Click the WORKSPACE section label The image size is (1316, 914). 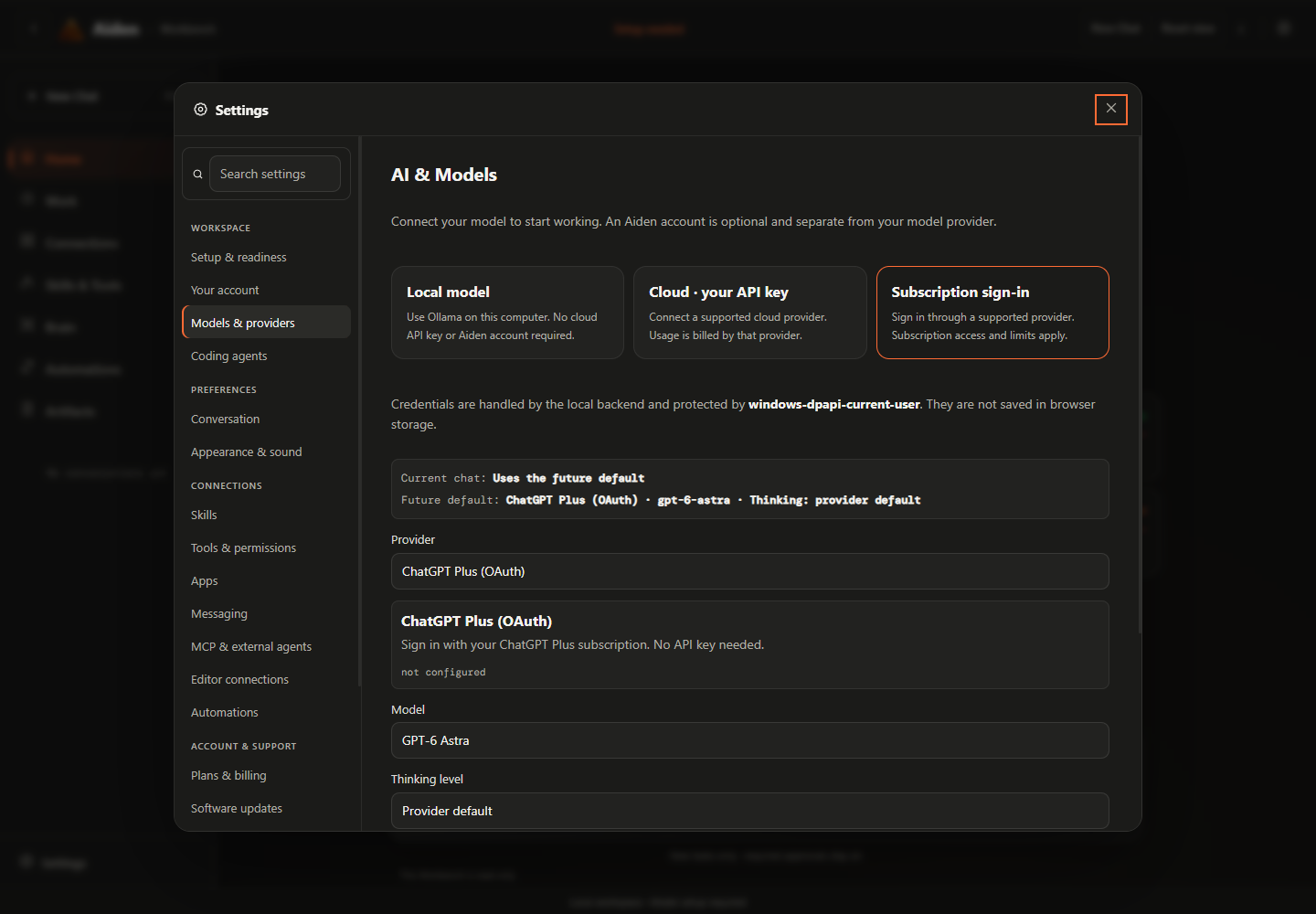pyautogui.click(x=220, y=228)
